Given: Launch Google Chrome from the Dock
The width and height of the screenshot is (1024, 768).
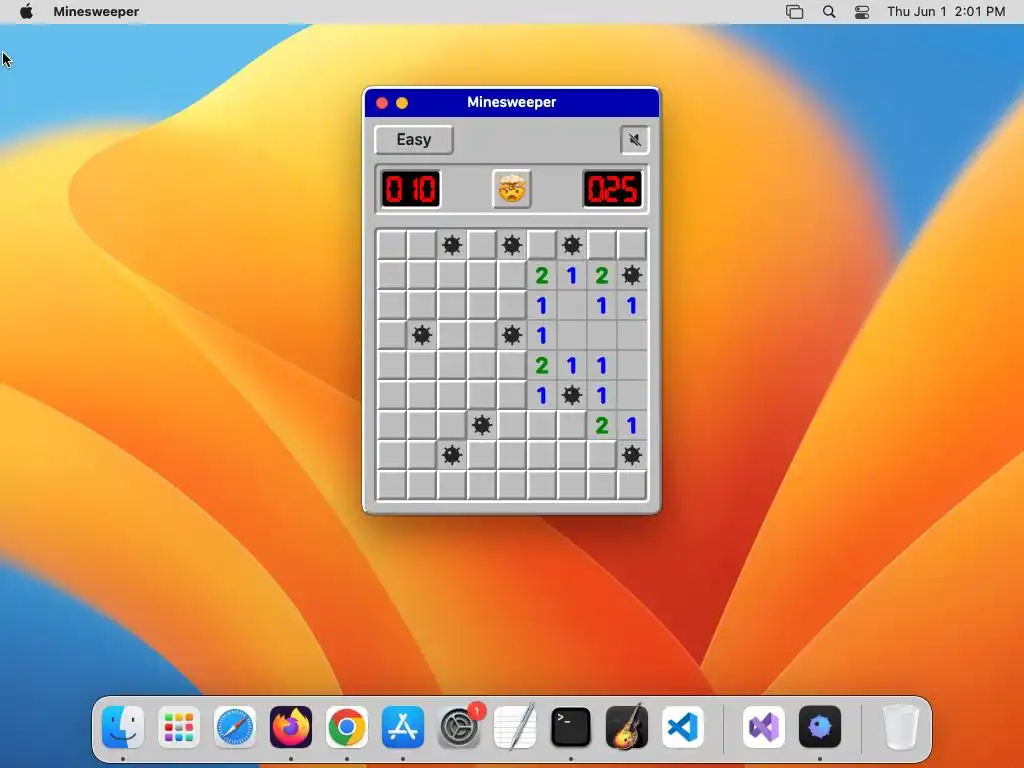Looking at the screenshot, I should [x=347, y=727].
